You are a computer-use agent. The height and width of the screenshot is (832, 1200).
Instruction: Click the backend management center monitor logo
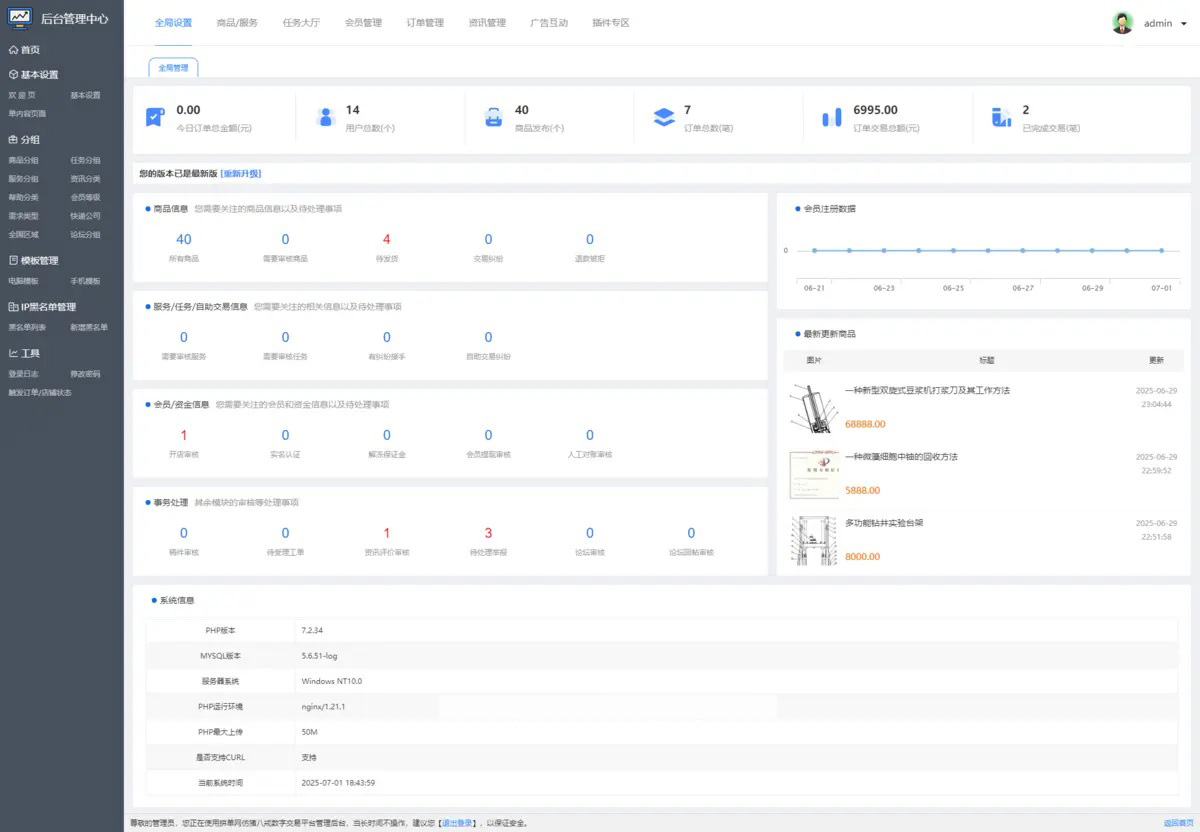click(20, 19)
